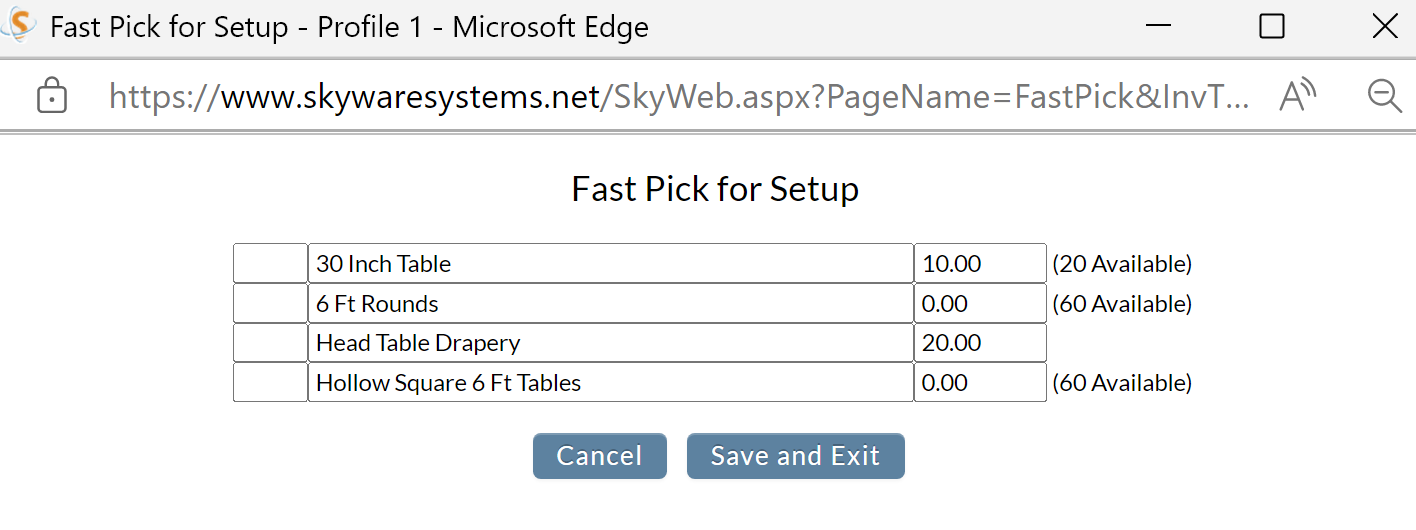The height and width of the screenshot is (530, 1416).
Task: Cancel the Fast Pick dialog
Action: click(x=599, y=456)
